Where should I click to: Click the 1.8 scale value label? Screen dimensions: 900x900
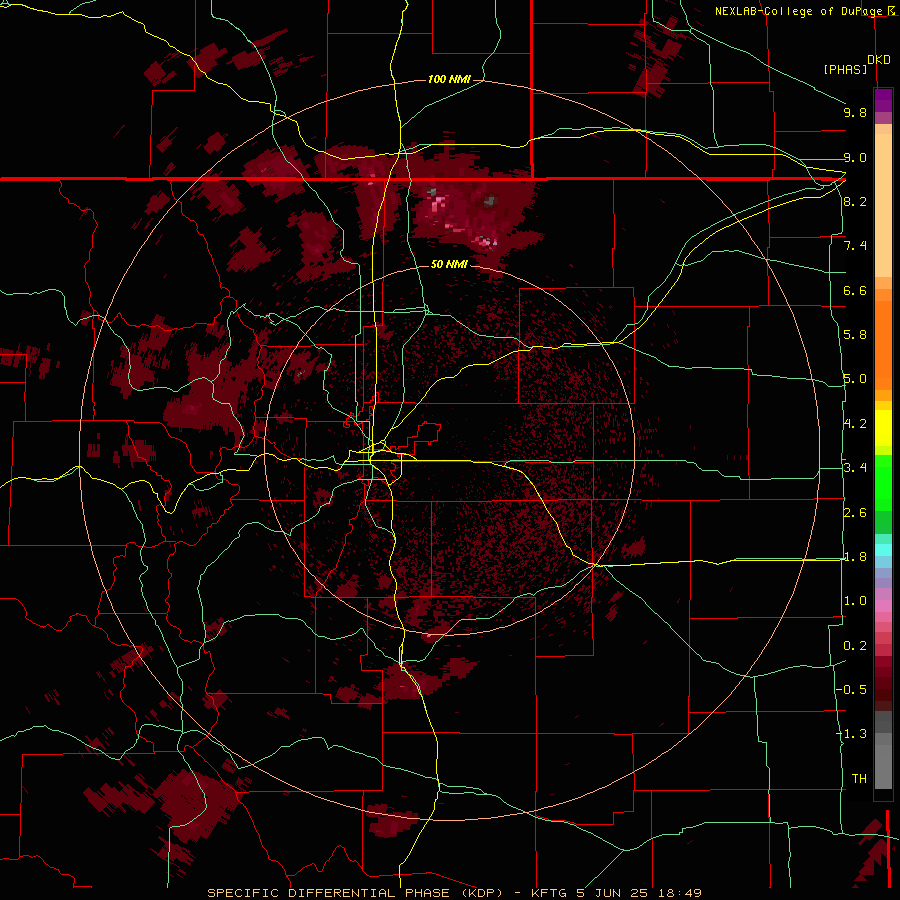click(x=855, y=557)
